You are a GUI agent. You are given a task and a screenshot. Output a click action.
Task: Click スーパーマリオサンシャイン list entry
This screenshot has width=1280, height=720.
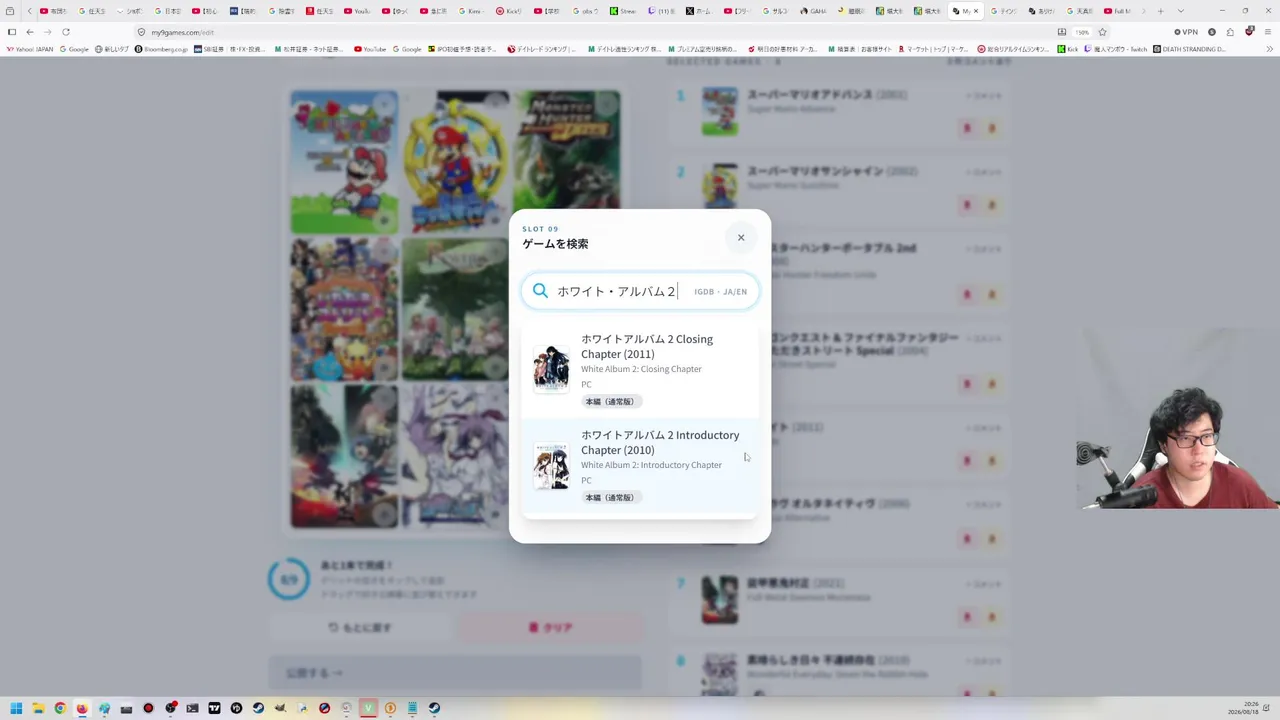(838, 186)
